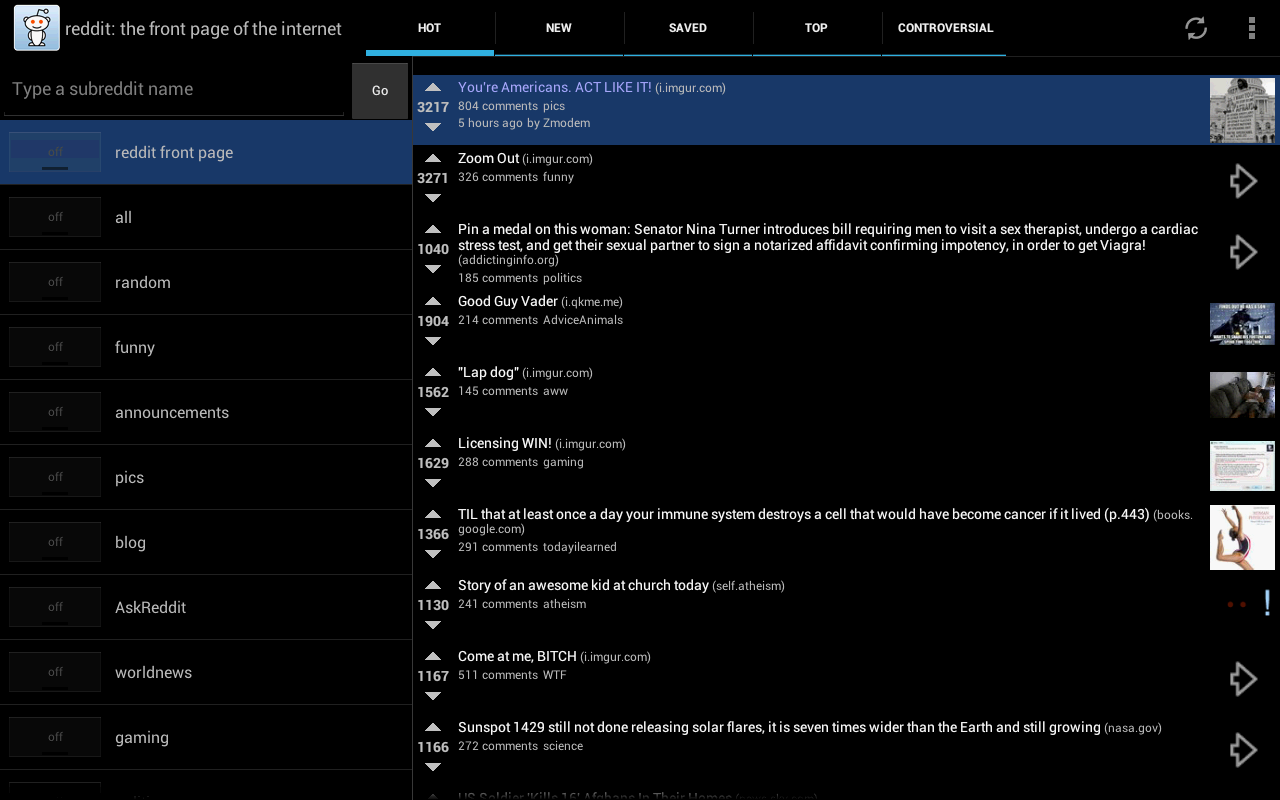1280x800 pixels.
Task: Click the refresh icon in top bar
Action: point(1196,28)
